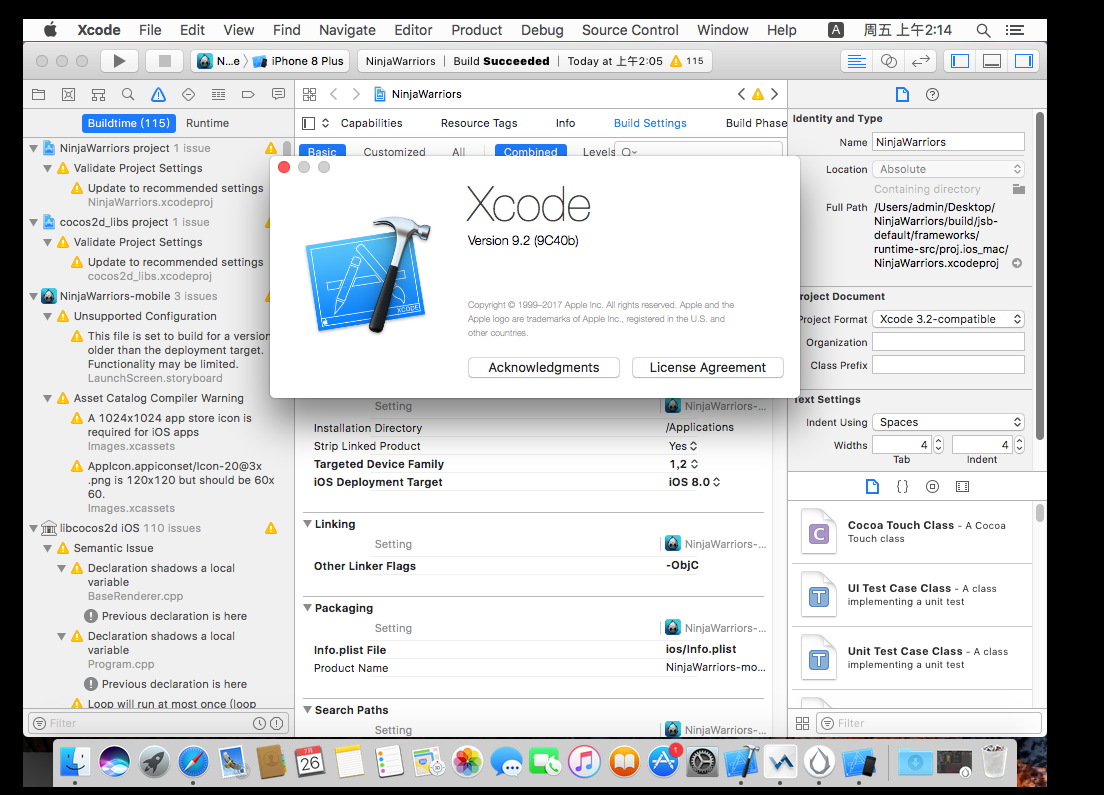Switch to the Resource Tags tab
The height and width of the screenshot is (795, 1104).
pos(479,123)
